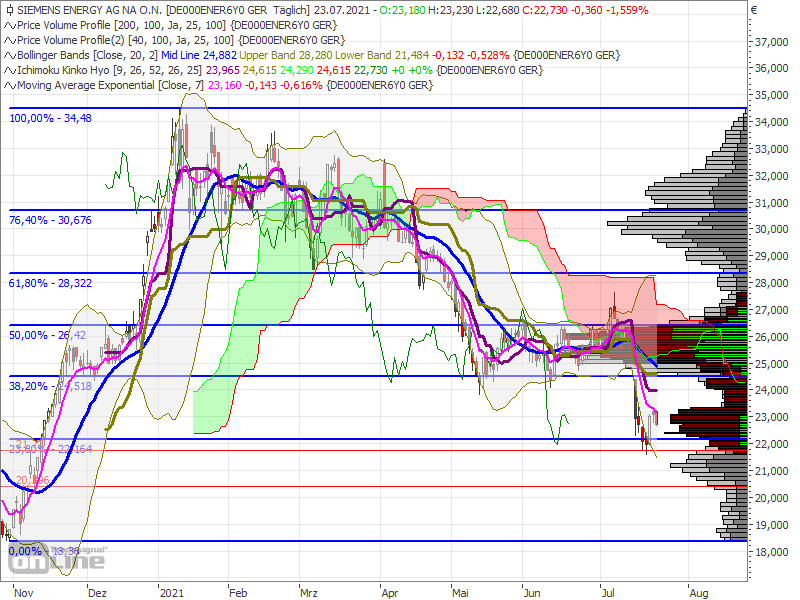Select the Ichimoku Kinko Hyo indicator icon

pyautogui.click(x=10, y=71)
